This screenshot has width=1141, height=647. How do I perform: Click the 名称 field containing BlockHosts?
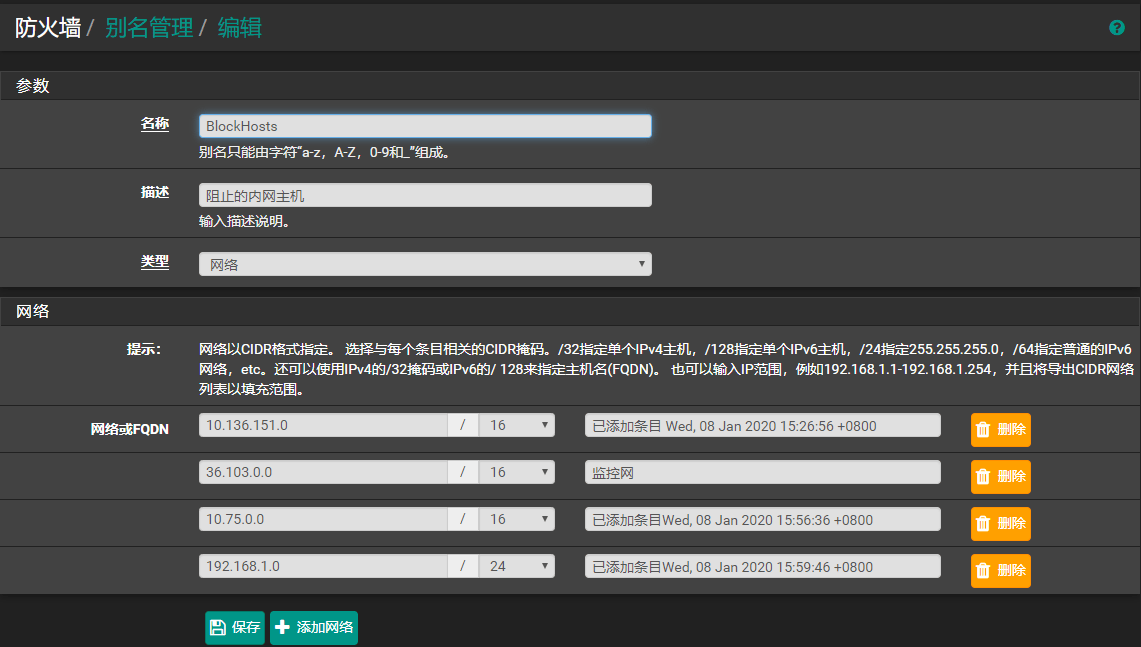[x=425, y=126]
